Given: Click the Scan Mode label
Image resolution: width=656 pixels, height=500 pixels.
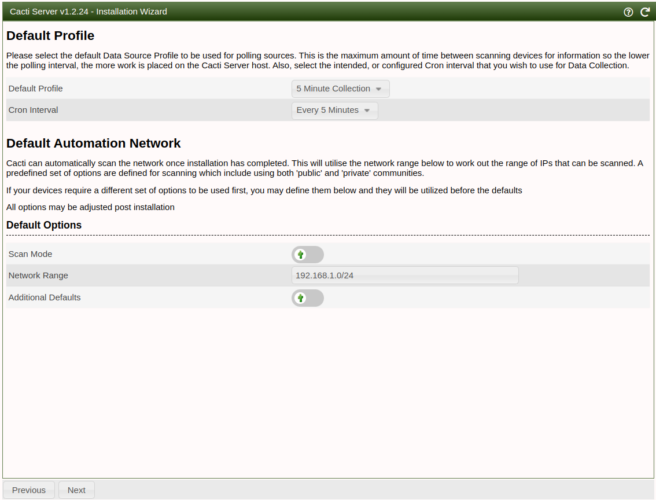Looking at the screenshot, I should (x=30, y=254).
